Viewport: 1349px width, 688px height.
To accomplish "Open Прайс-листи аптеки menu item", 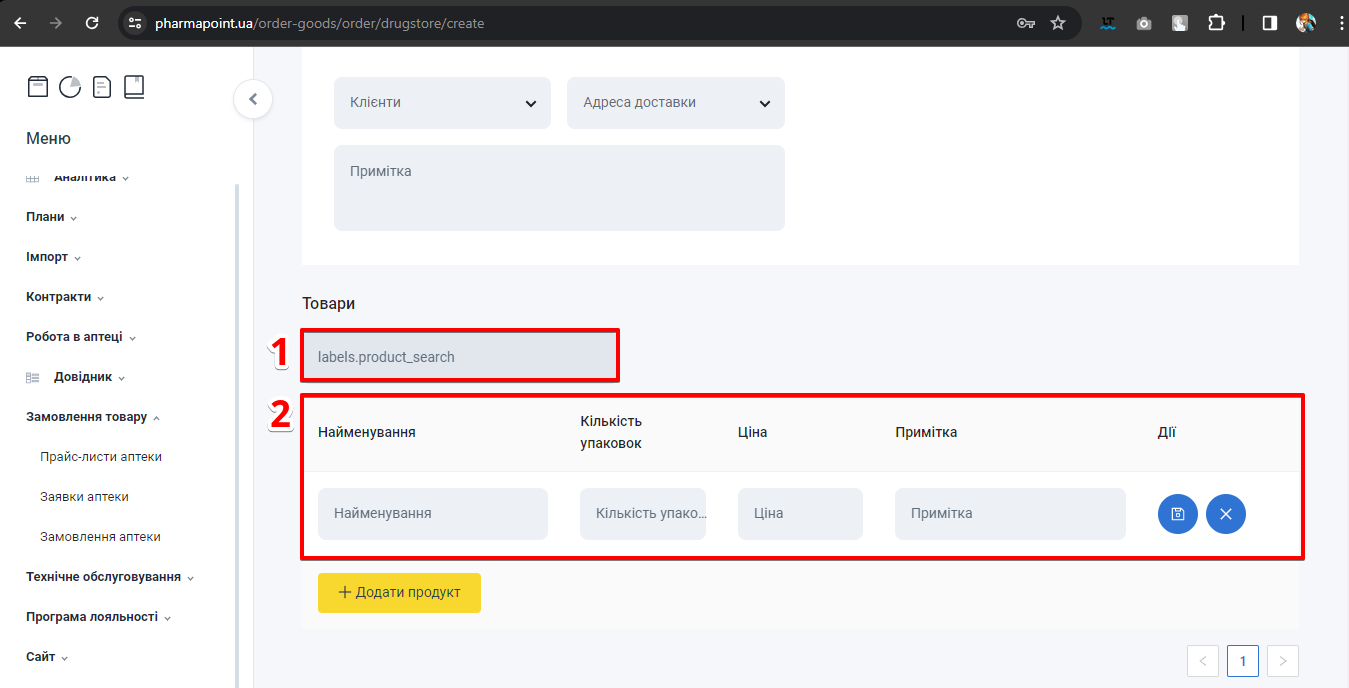I will (101, 457).
